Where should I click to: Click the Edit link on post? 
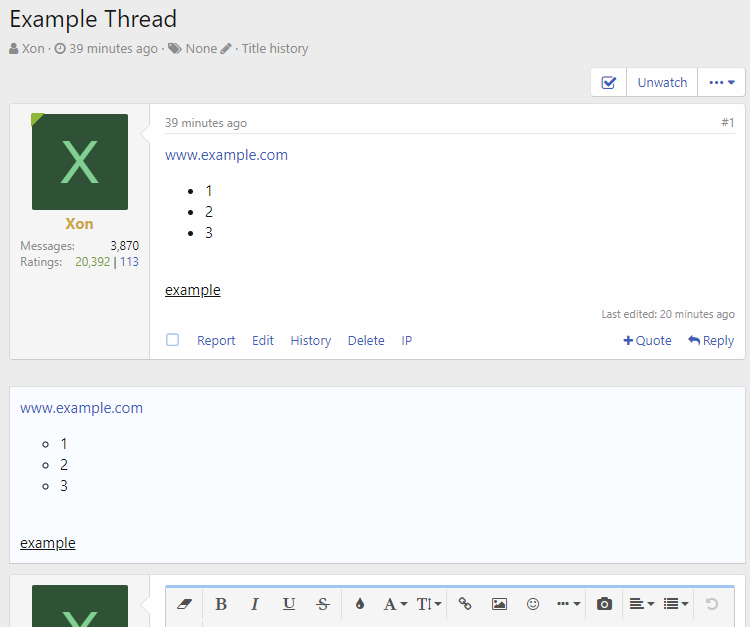point(263,341)
